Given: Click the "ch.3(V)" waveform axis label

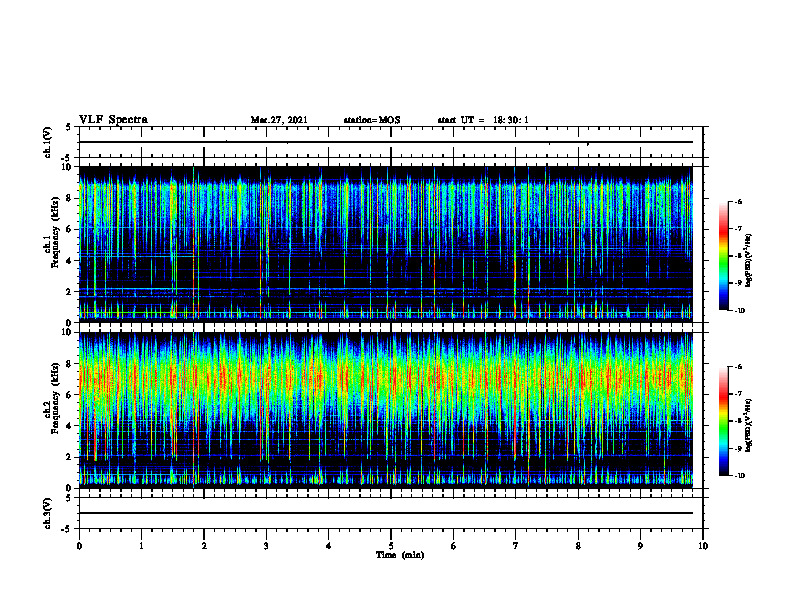Looking at the screenshot, I should pyautogui.click(x=47, y=513).
